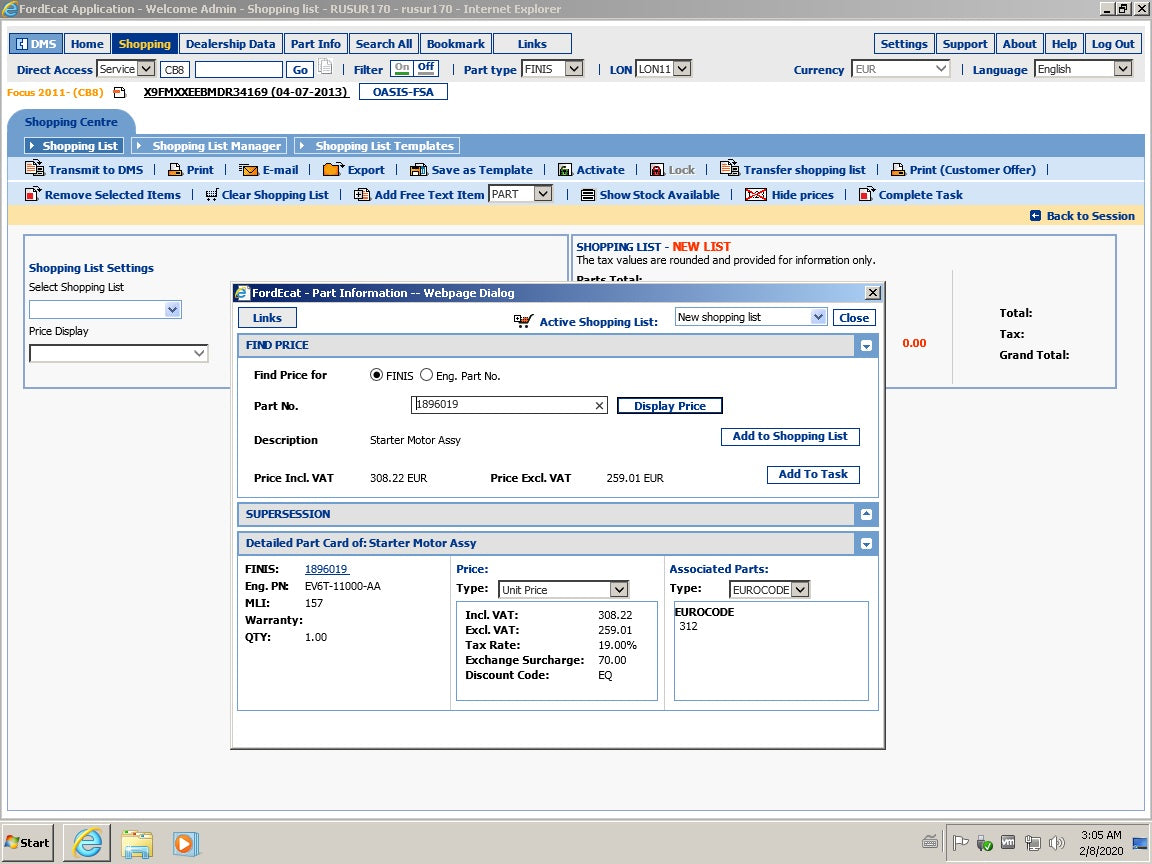Click the Part No. input field
This screenshot has height=864, width=1152.
tap(509, 405)
